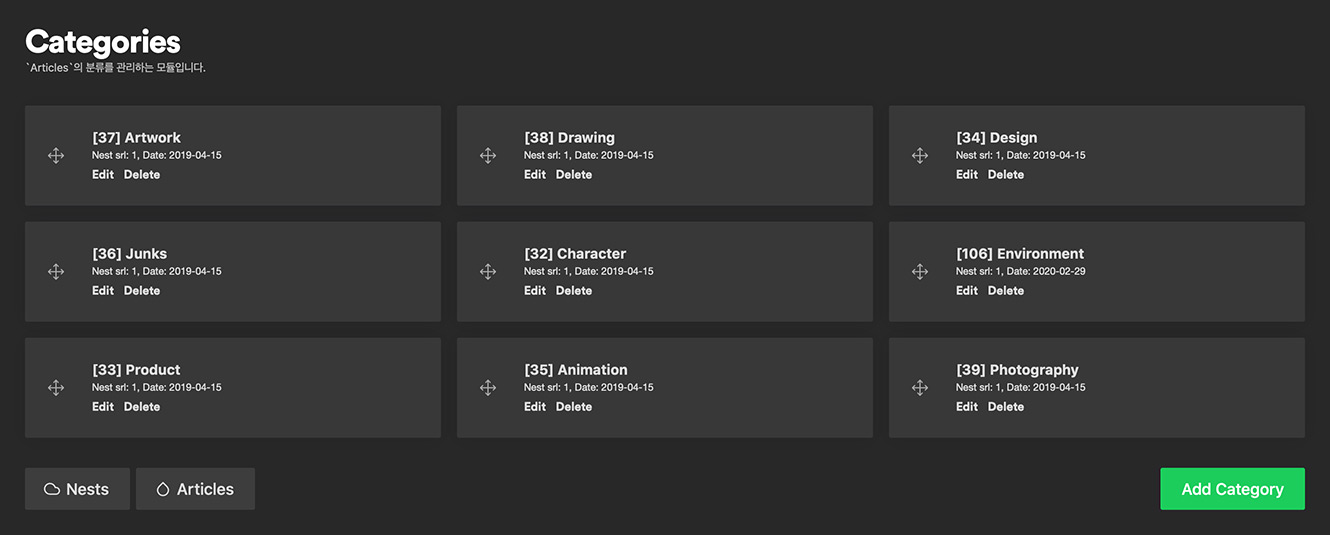Screen dimensions: 1330x535
Task: Edit the Artwork category
Action: click(103, 175)
